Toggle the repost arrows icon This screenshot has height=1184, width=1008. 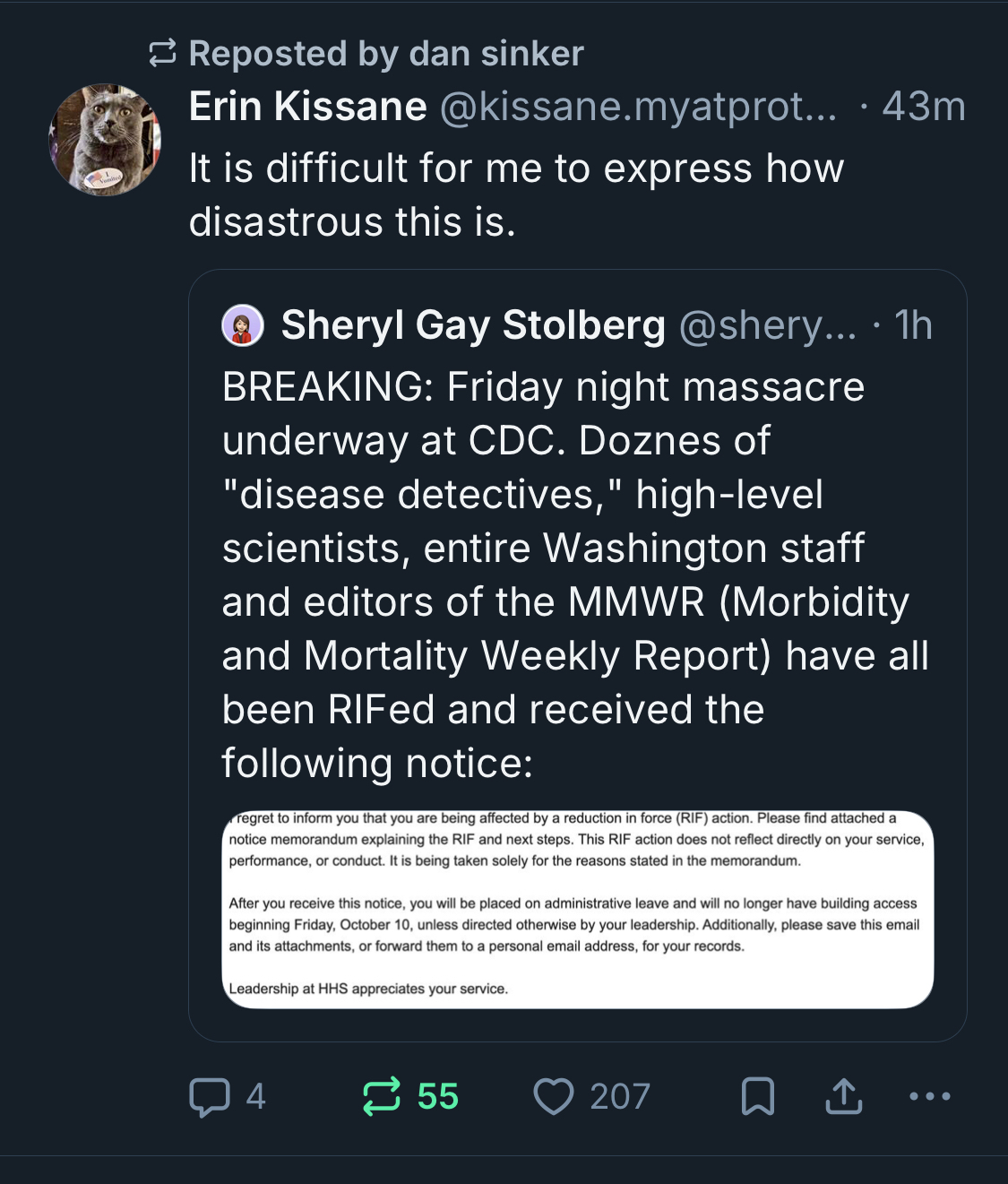(381, 1097)
